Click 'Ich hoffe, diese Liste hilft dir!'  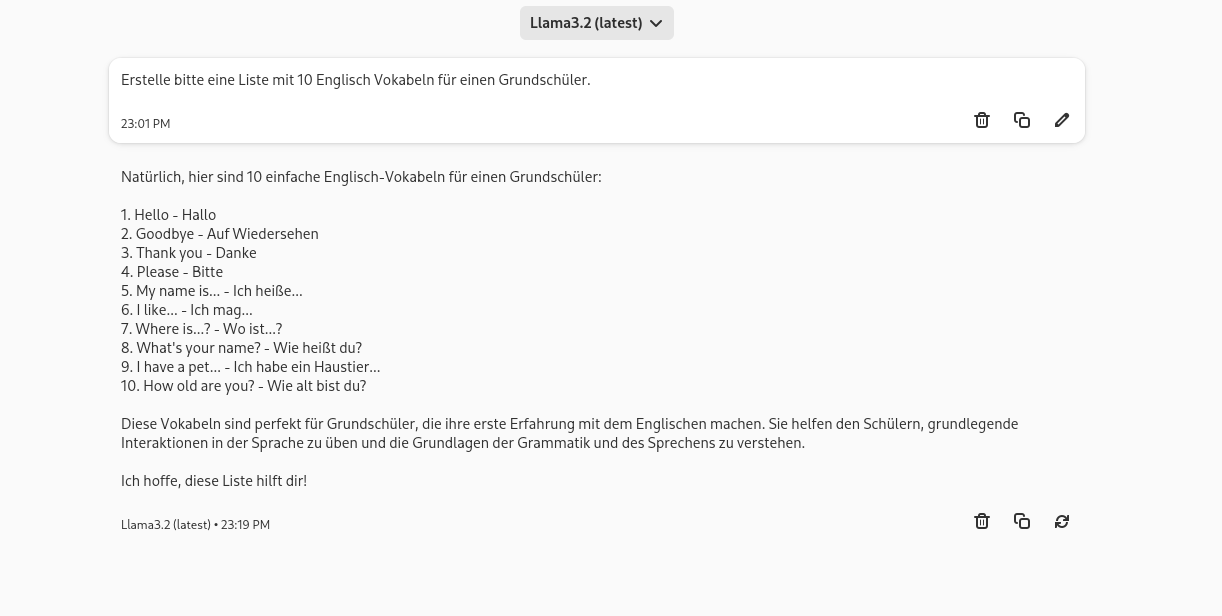pos(214,481)
